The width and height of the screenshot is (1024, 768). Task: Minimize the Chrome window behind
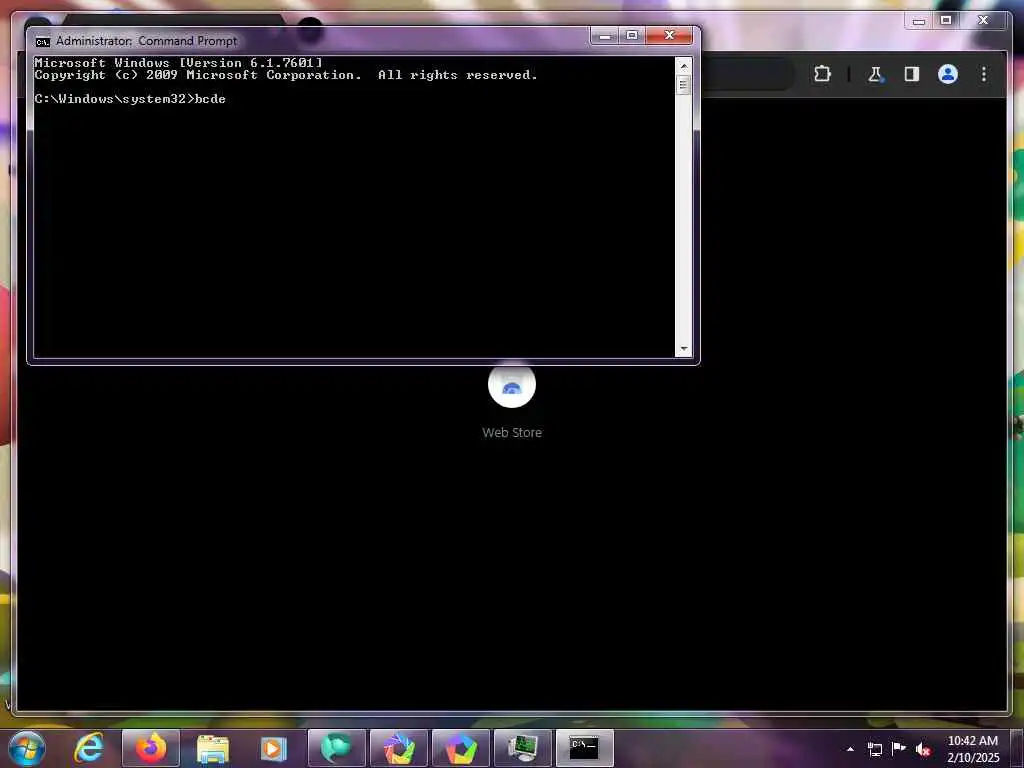pos(919,21)
